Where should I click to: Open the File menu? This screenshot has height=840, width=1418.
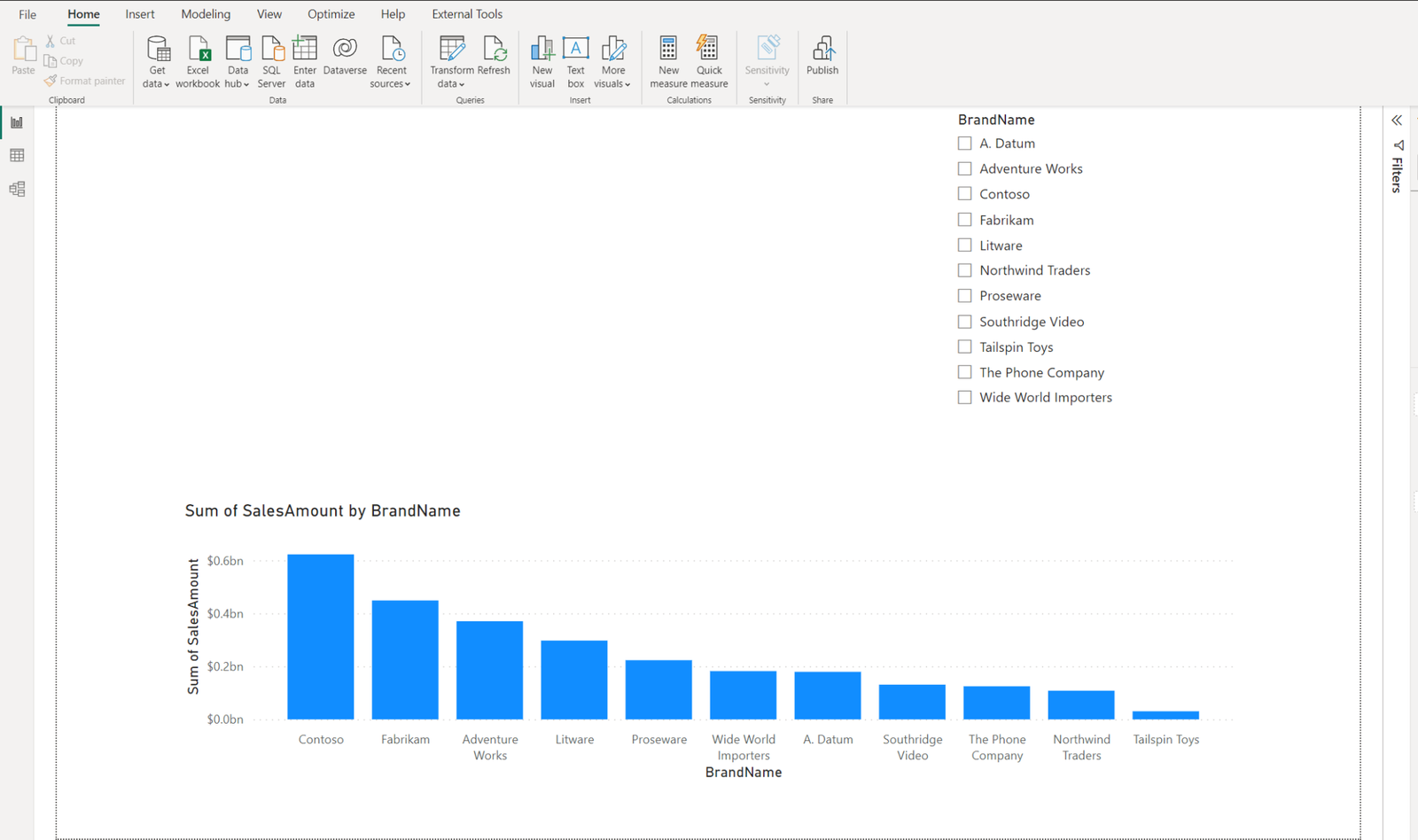point(27,14)
